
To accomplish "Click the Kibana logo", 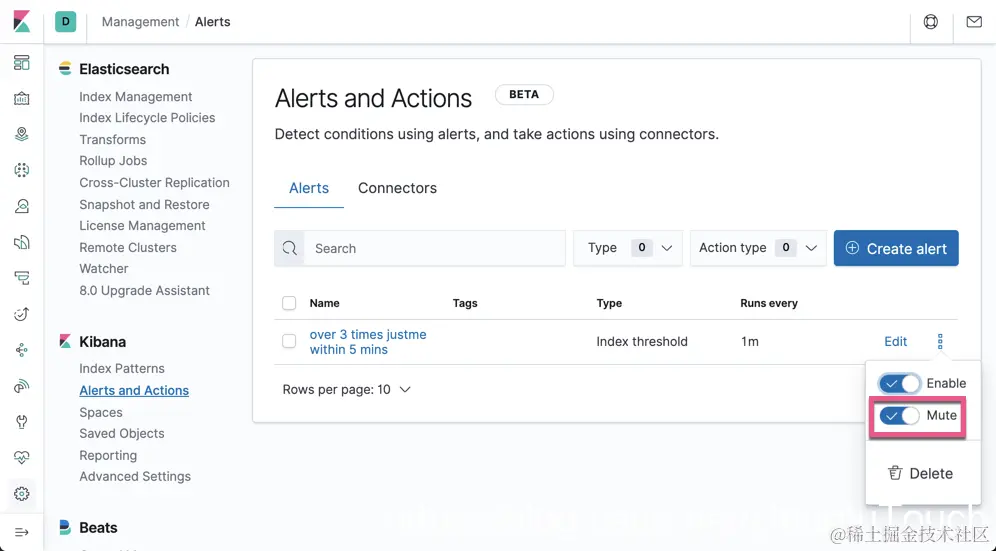I will pyautogui.click(x=22, y=22).
